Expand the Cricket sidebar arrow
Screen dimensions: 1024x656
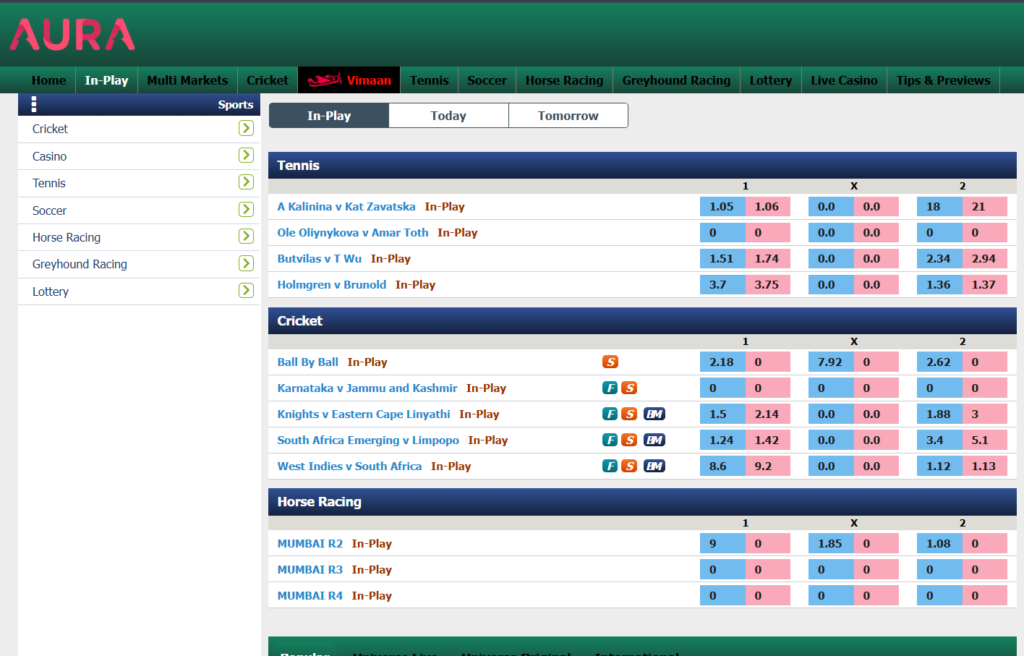[245, 129]
